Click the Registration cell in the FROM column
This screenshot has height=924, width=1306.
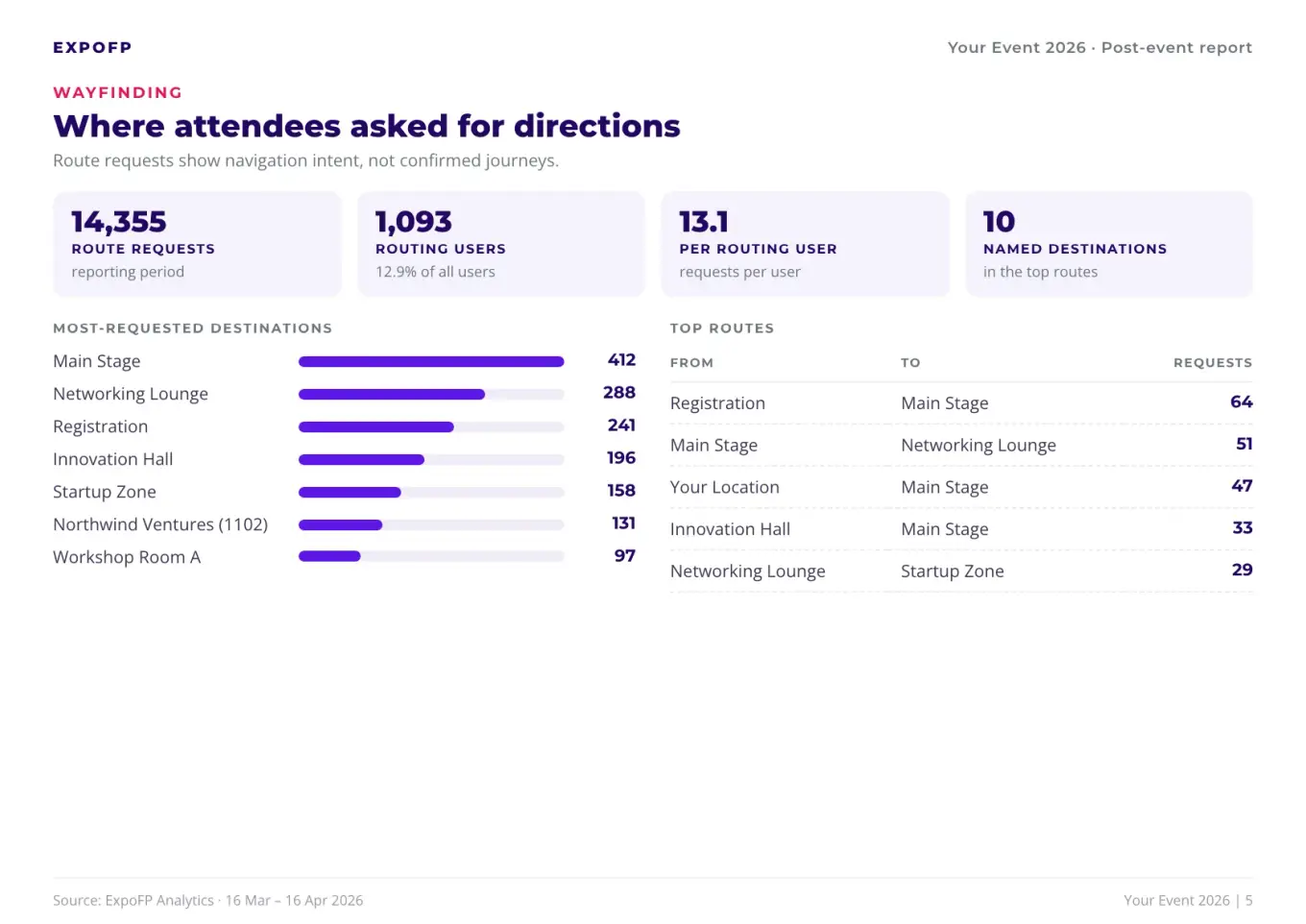[x=717, y=403]
